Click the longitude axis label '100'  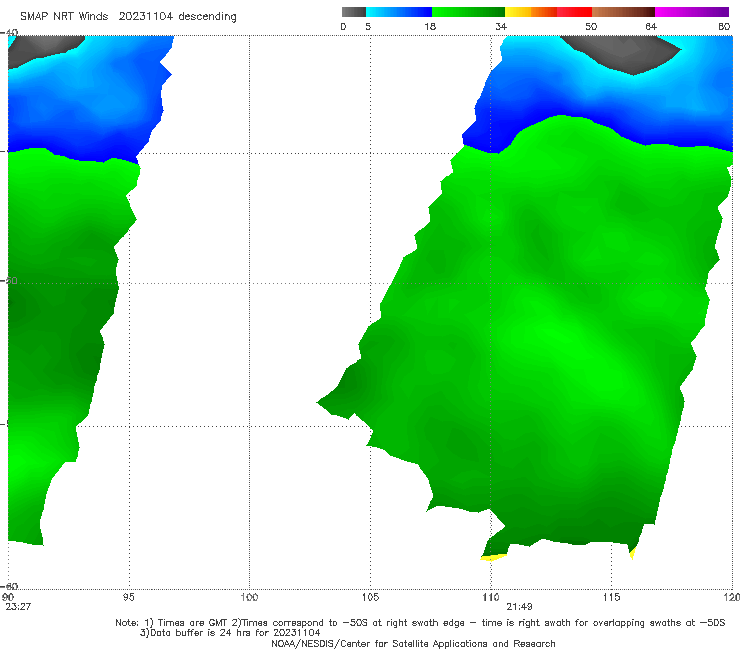coord(249,598)
